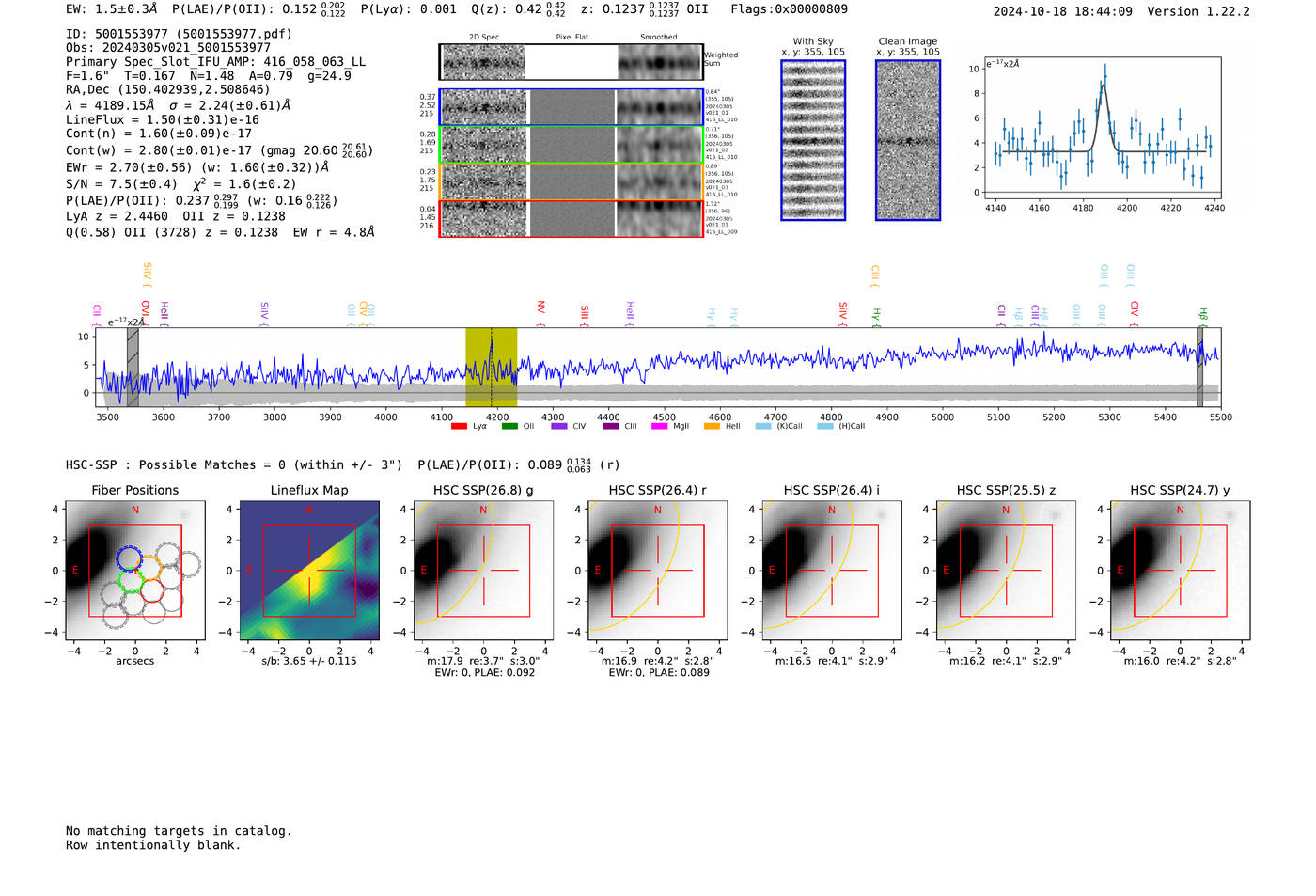This screenshot has width=1316, height=896.
Task: Click the 'S/N = 7.5(±0.4)' value
Action: pyautogui.click(x=121, y=184)
